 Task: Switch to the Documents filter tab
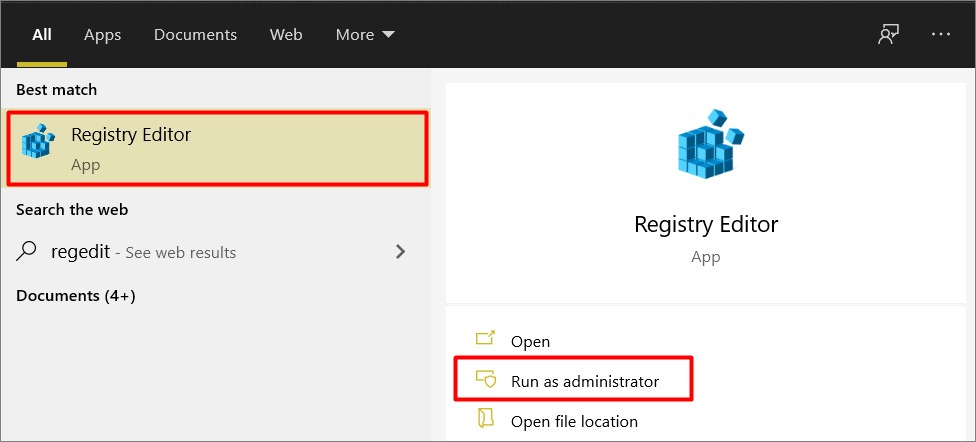coord(195,35)
